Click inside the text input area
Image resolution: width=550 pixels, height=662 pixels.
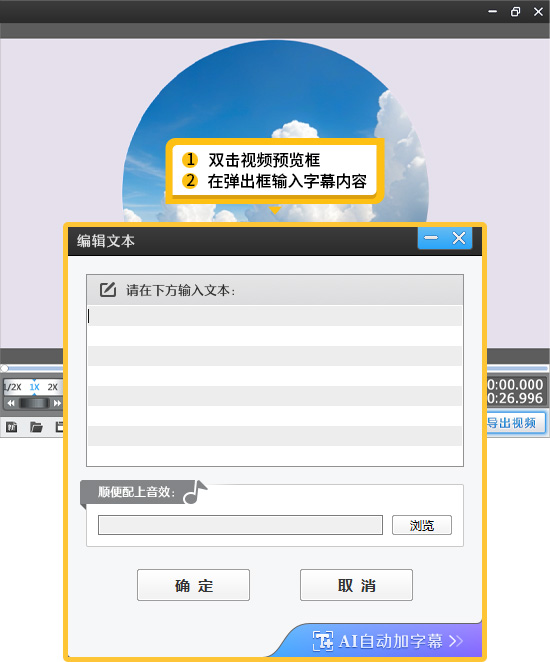tap(275, 385)
